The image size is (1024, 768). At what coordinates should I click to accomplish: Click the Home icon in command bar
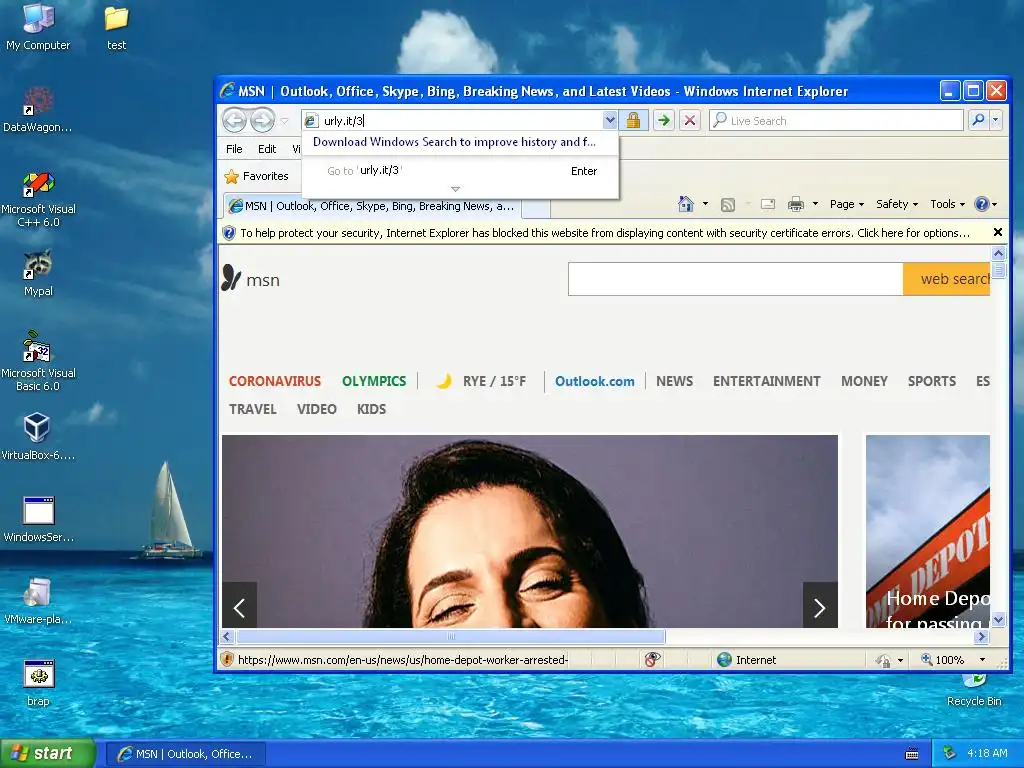click(686, 204)
